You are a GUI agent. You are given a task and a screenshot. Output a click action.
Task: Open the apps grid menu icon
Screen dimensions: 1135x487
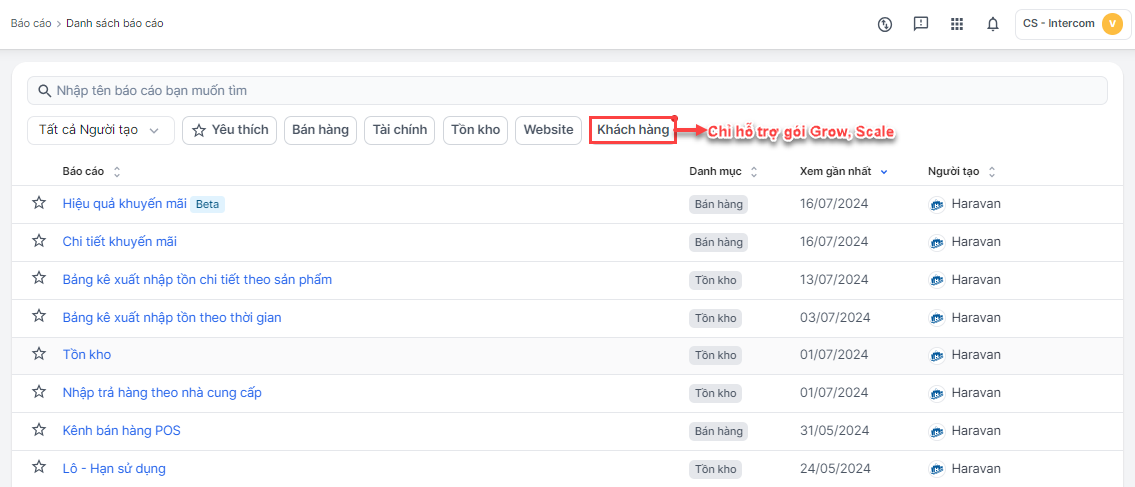pyautogui.click(x=957, y=24)
